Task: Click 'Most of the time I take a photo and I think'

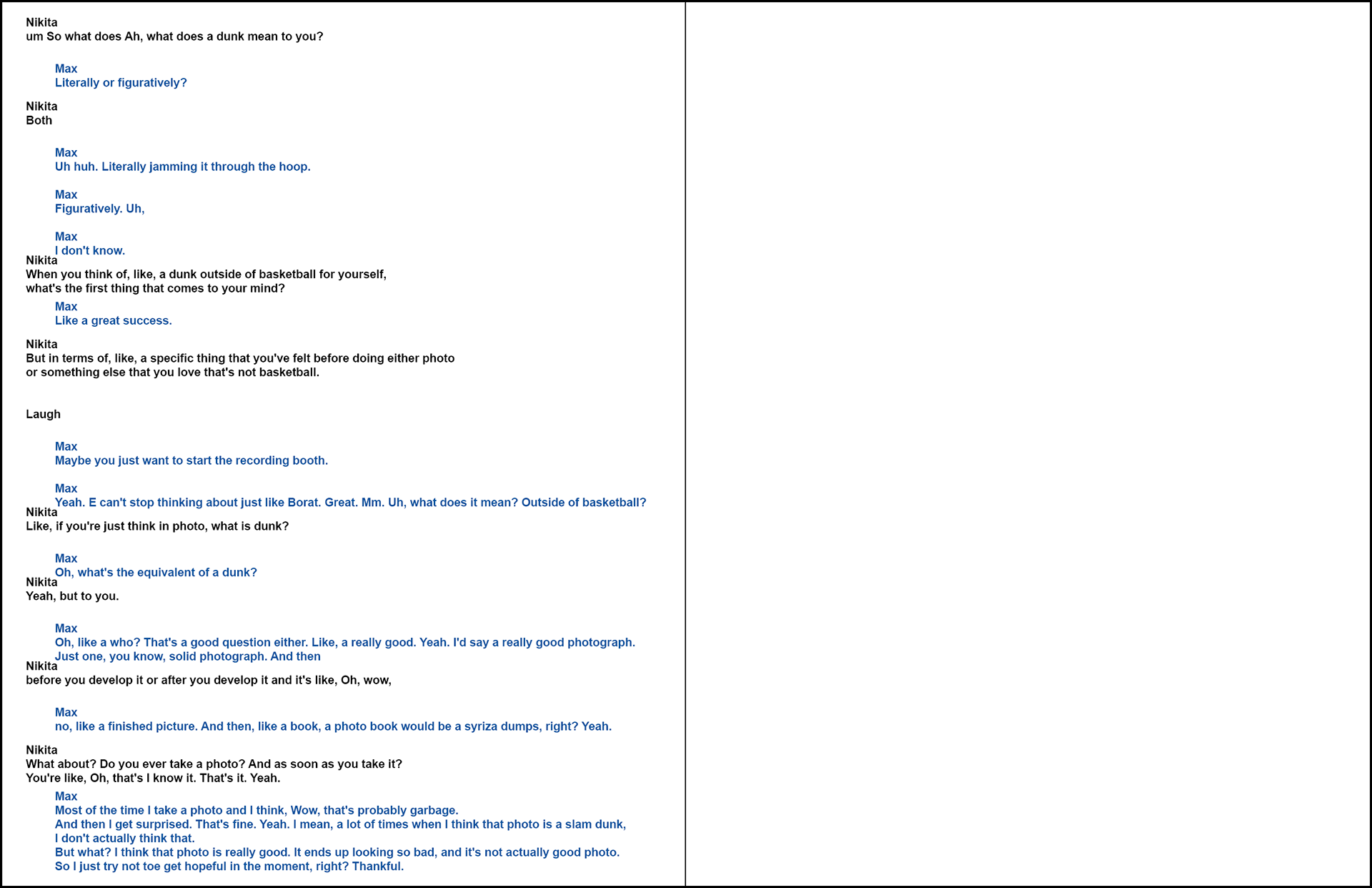Action: tap(257, 811)
